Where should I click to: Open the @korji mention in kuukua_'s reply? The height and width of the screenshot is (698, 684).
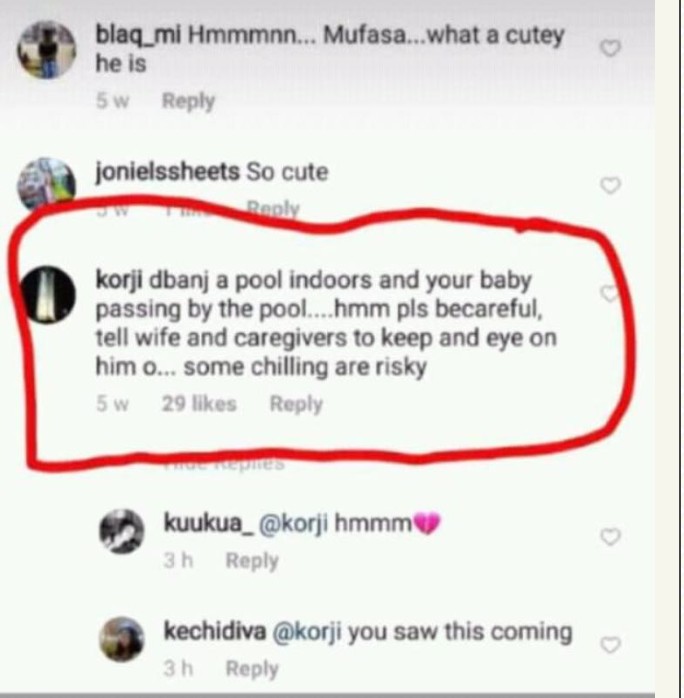[293, 523]
